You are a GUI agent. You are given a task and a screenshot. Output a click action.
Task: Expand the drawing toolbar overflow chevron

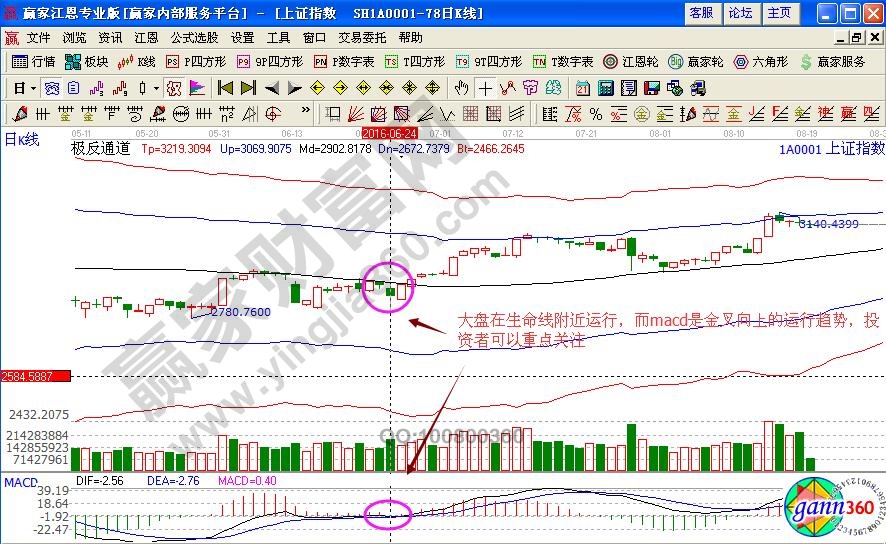pyautogui.click(x=306, y=110)
